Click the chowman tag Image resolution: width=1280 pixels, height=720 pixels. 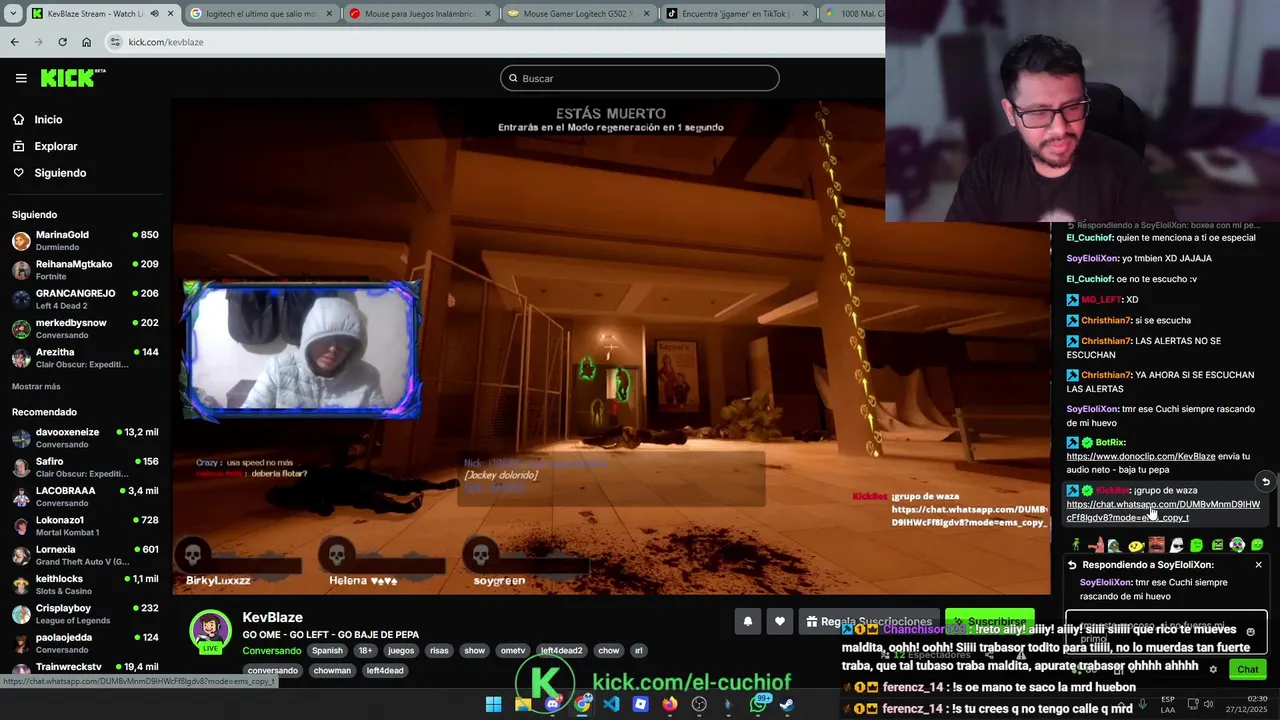tap(332, 670)
